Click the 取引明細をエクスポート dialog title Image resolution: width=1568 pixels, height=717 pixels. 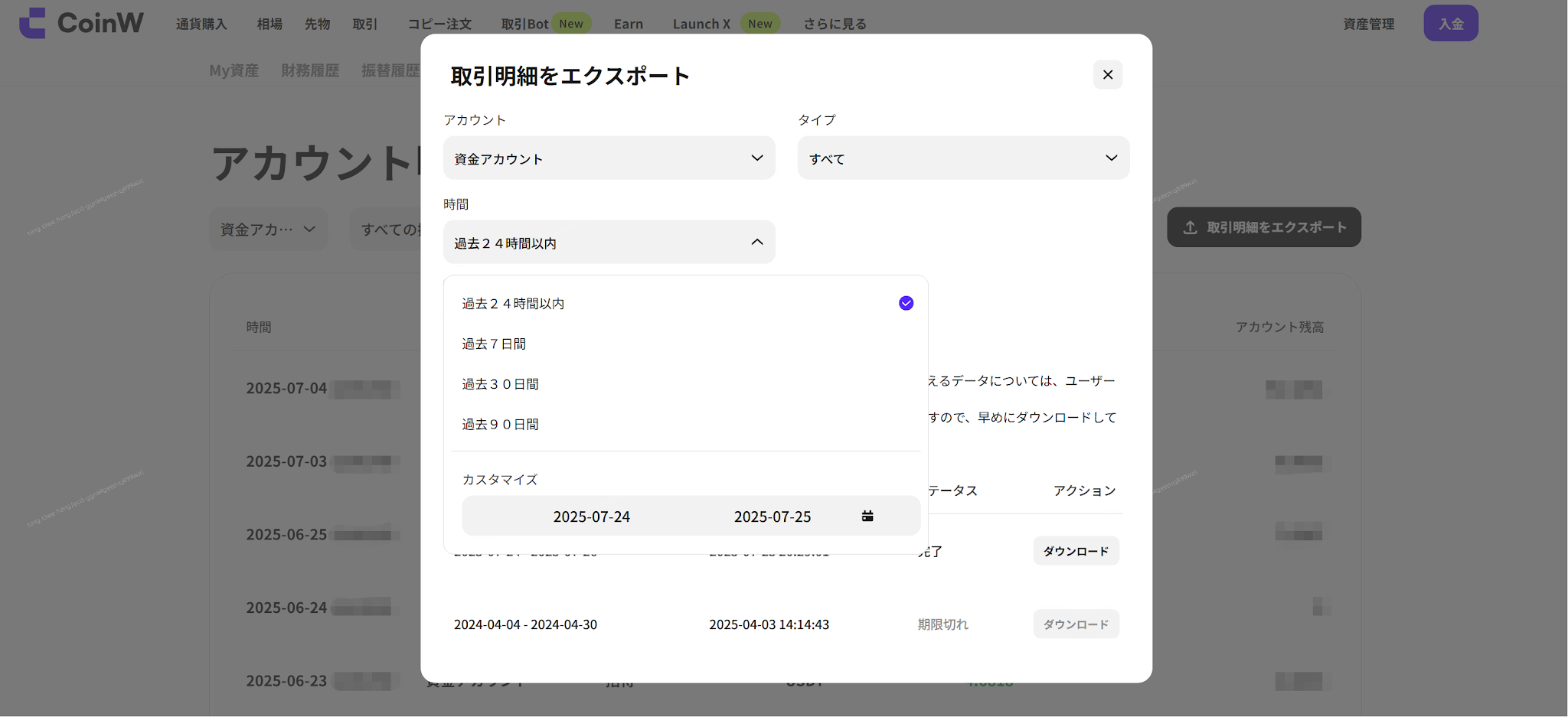(x=570, y=76)
